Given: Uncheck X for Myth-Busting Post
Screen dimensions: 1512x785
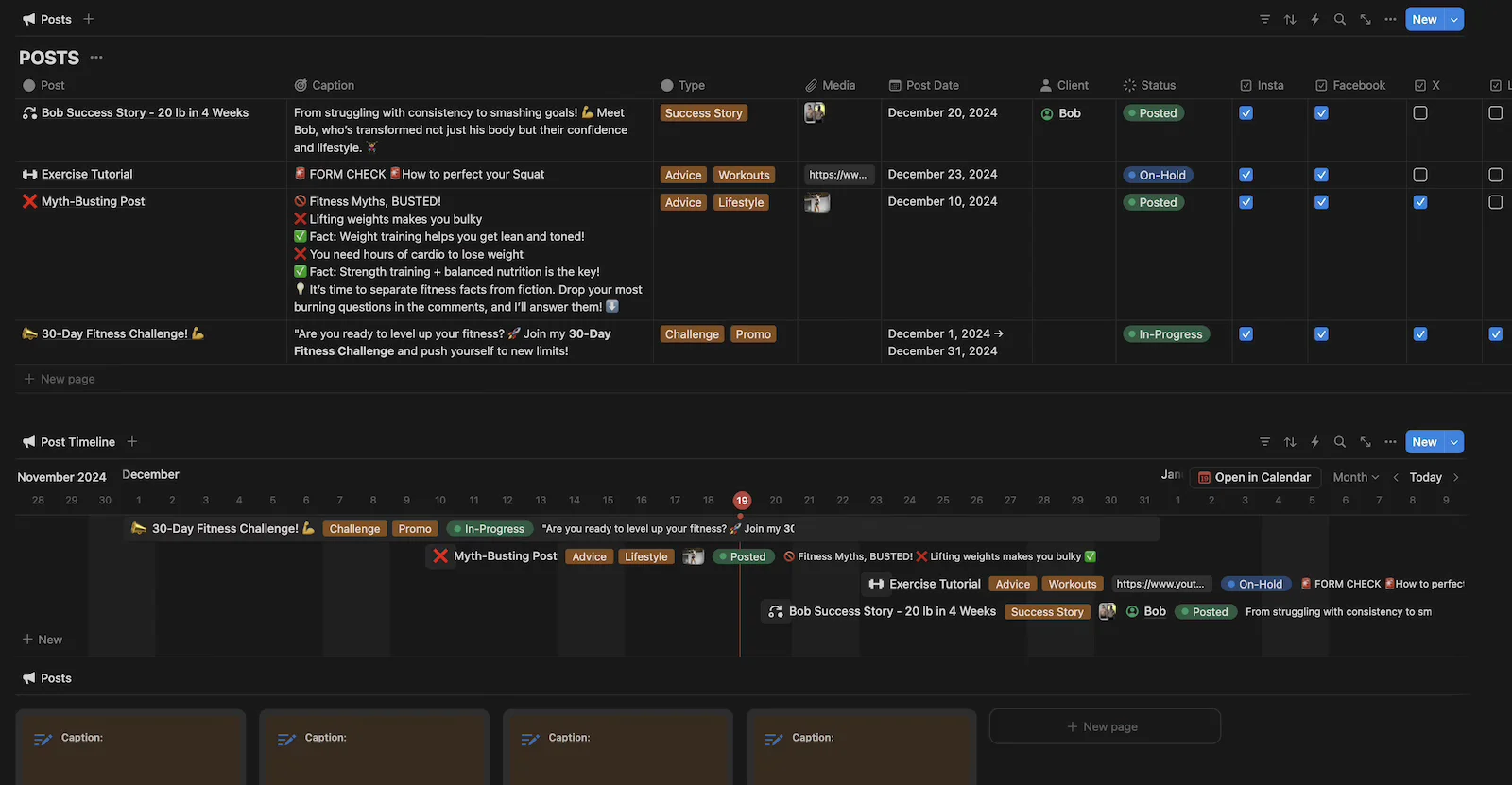Looking at the screenshot, I should [x=1420, y=202].
